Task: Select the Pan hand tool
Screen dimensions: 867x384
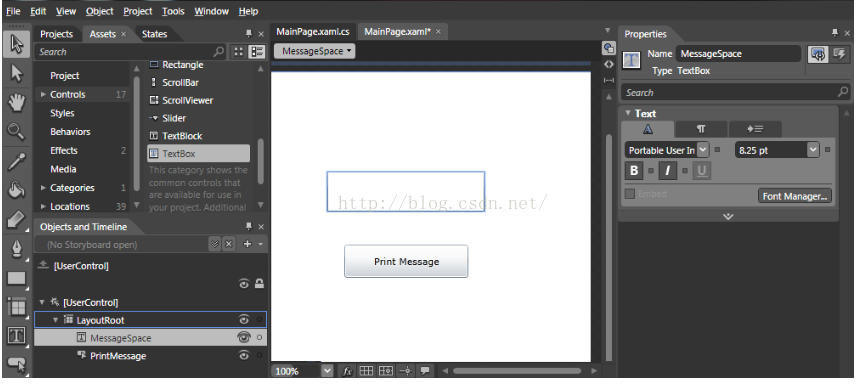Action: point(17,102)
